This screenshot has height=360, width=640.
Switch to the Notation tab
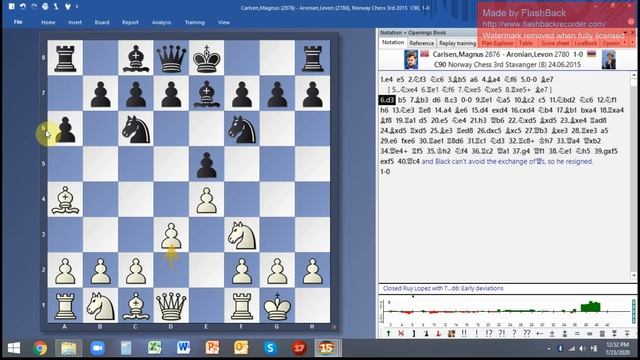point(393,42)
